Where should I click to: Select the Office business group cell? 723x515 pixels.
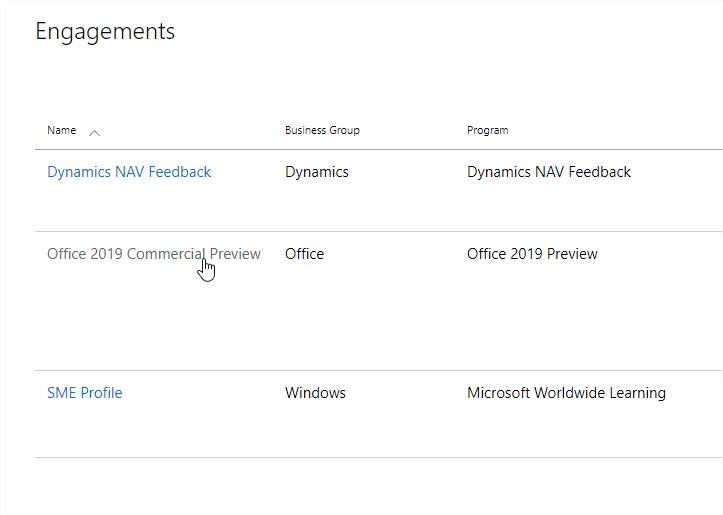(304, 254)
